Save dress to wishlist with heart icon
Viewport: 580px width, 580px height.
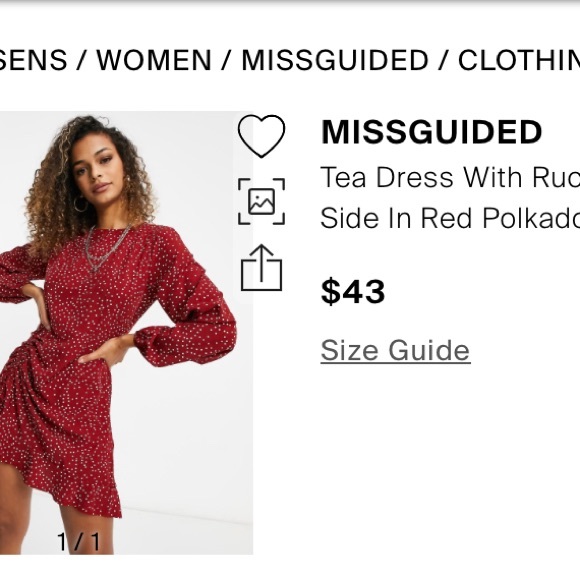[262, 136]
